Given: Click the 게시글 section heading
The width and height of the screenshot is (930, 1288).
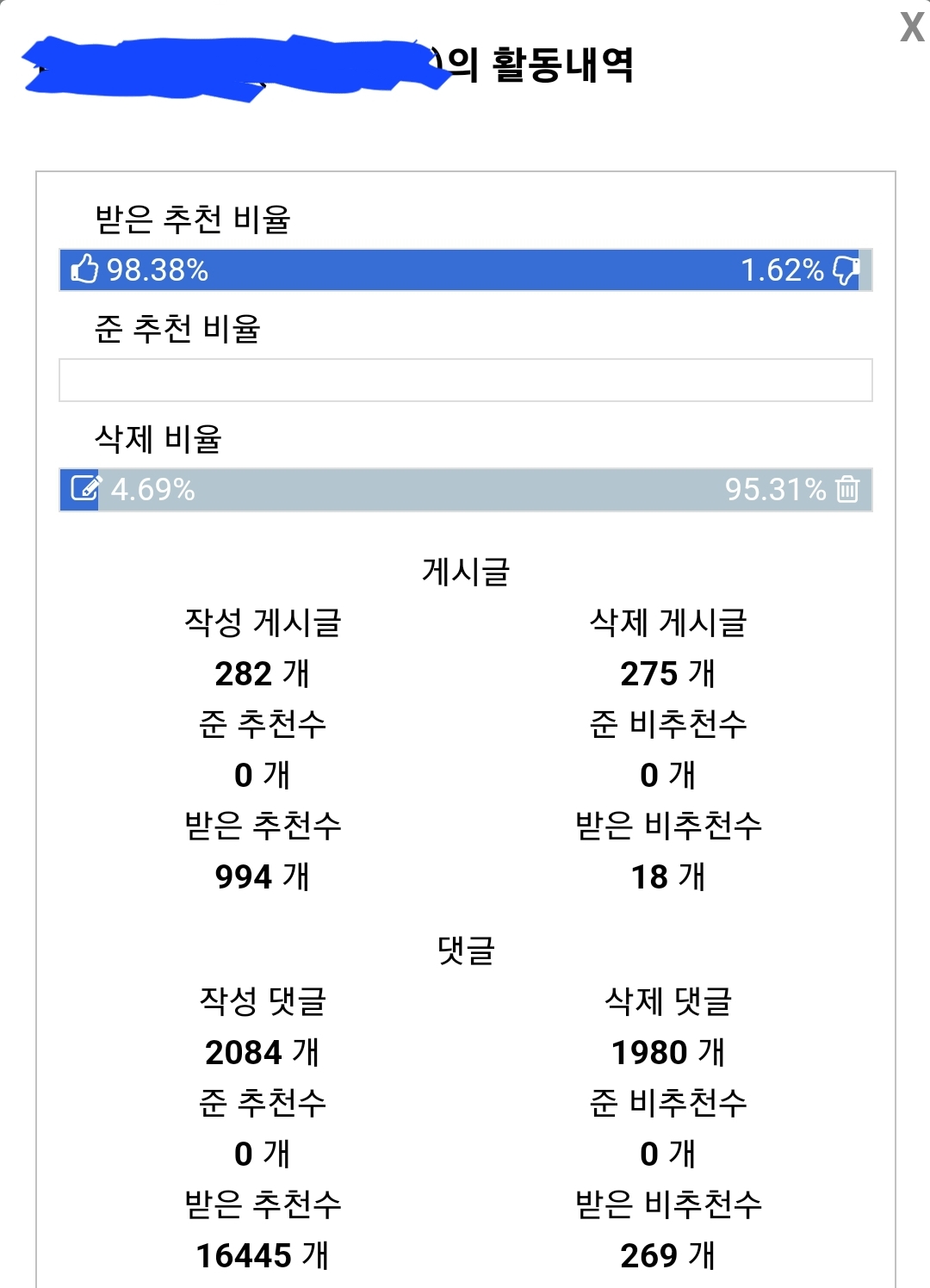Looking at the screenshot, I should tap(466, 572).
